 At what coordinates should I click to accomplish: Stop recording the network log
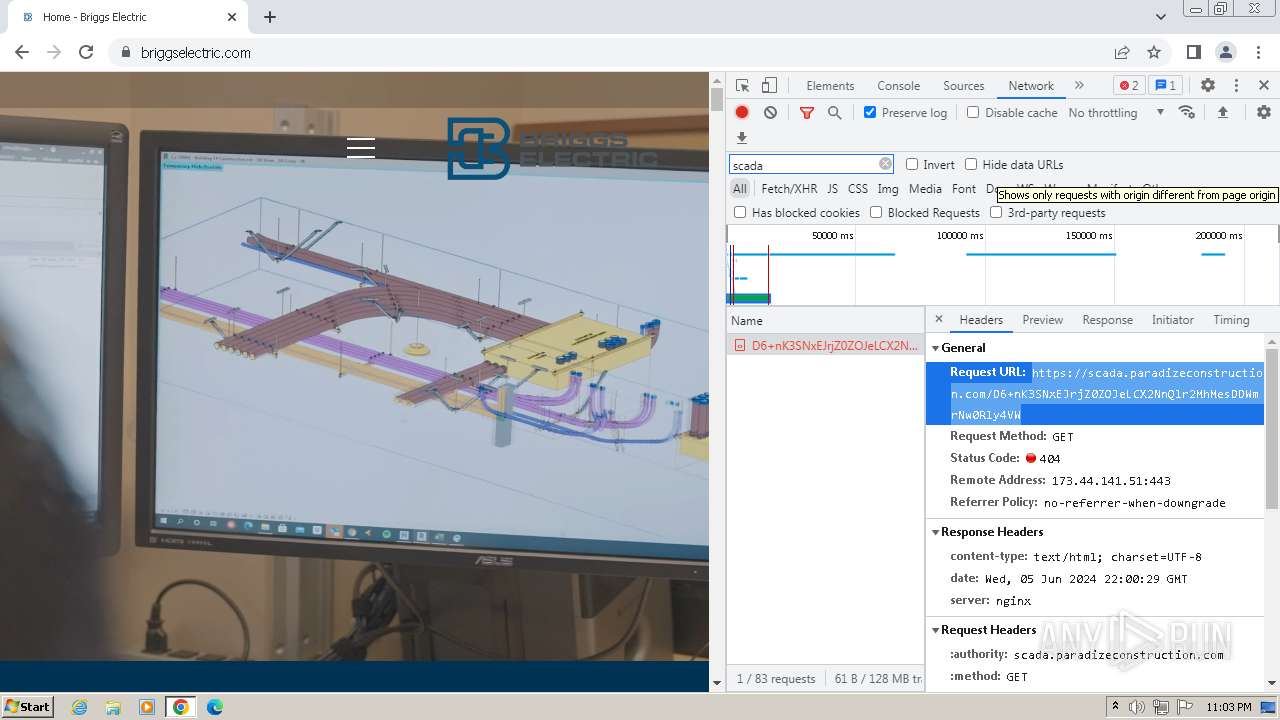point(742,113)
